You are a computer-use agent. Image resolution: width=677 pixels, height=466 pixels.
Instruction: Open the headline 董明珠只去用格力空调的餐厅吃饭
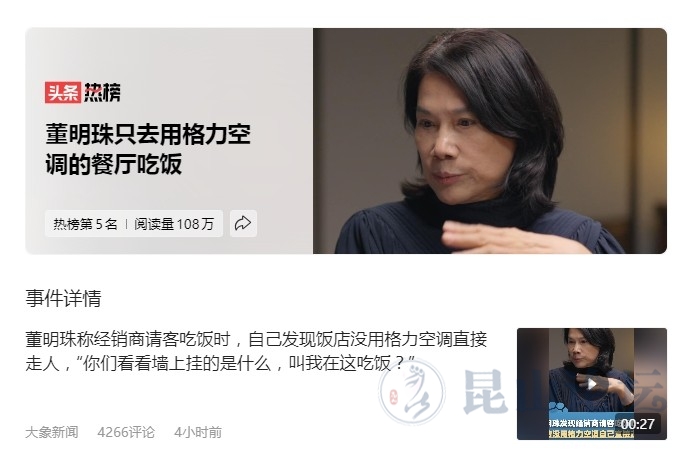click(148, 149)
